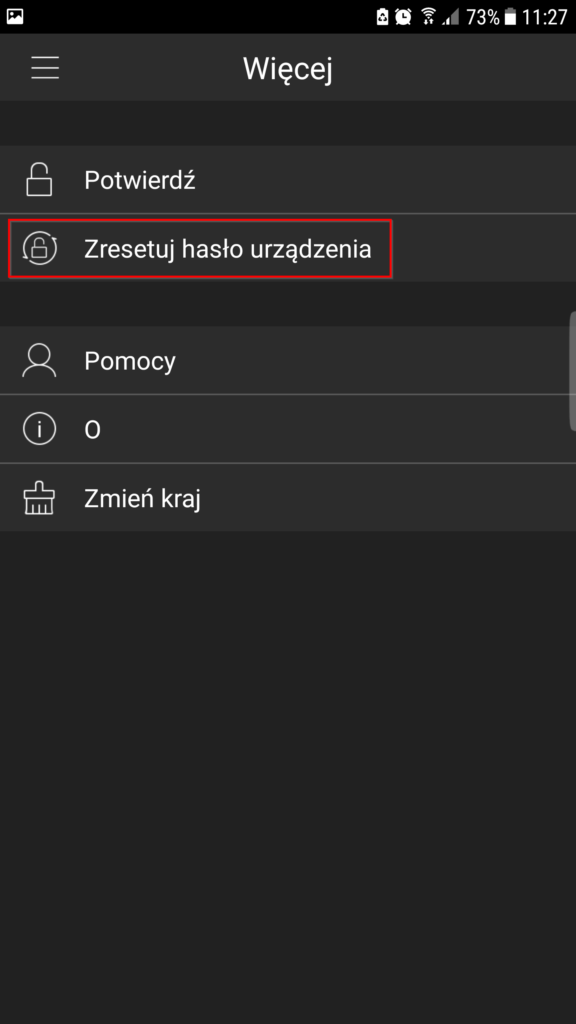Click the padlock icon beside Potwierdź

pos(40,180)
